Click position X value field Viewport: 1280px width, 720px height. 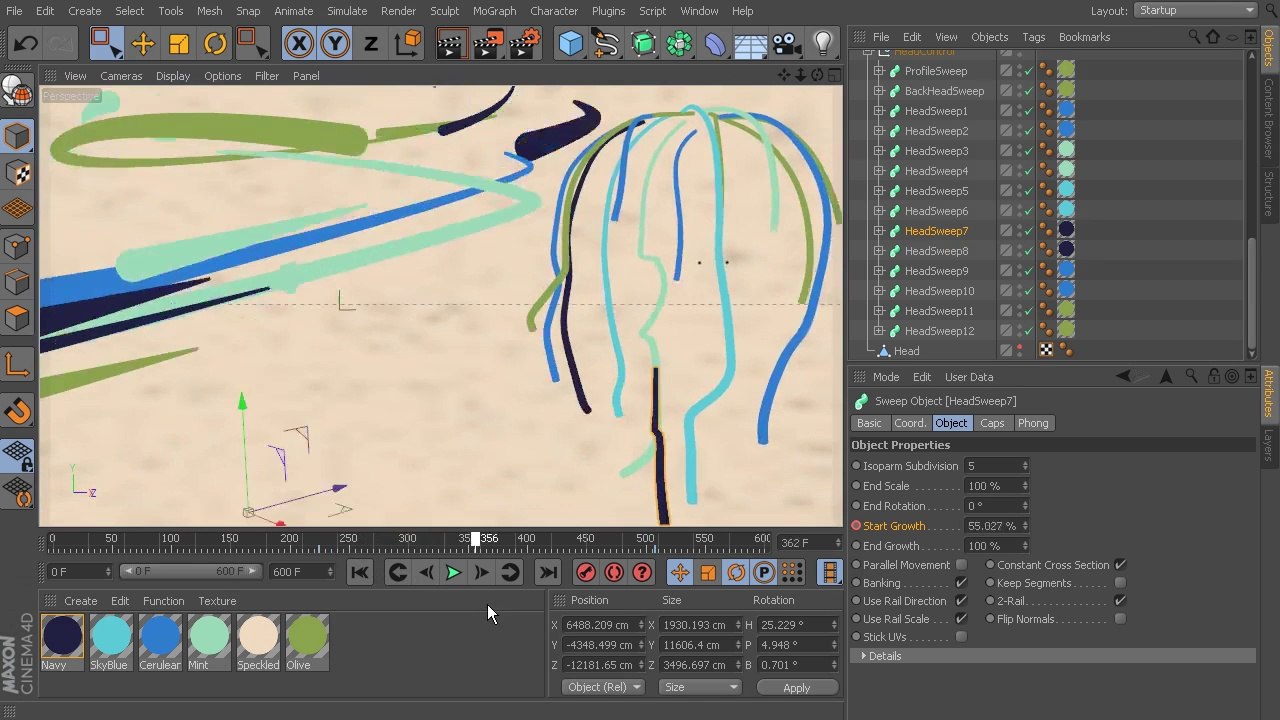coord(601,625)
